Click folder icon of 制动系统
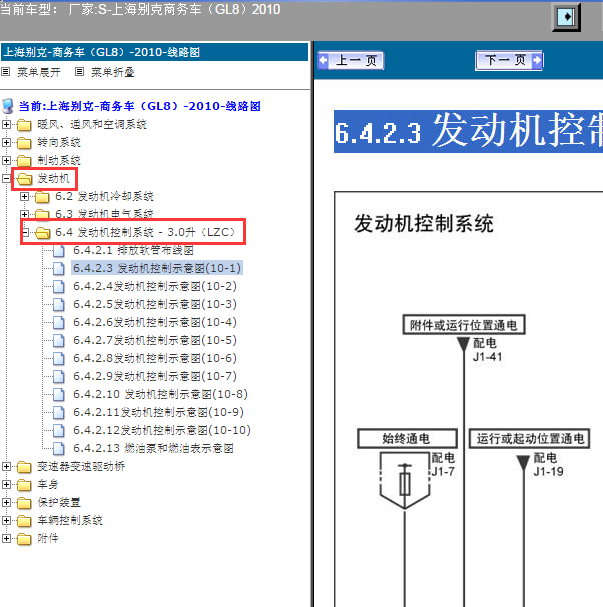 pos(24,161)
